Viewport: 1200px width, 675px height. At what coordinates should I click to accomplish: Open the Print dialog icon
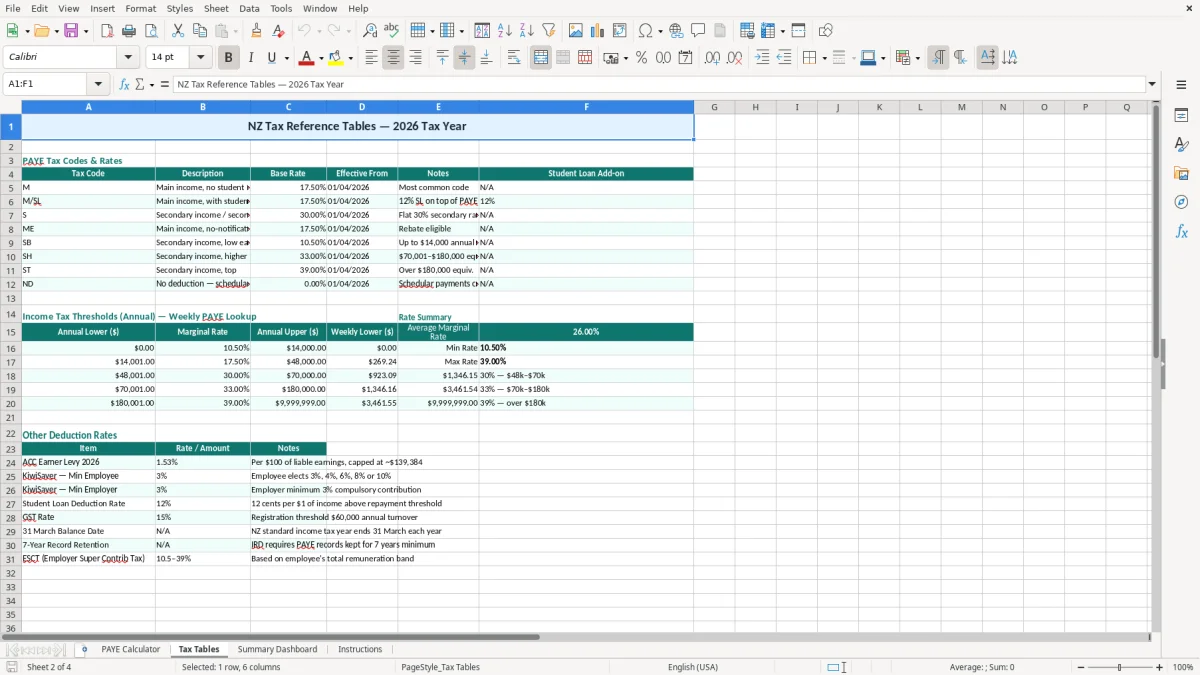[x=129, y=31]
